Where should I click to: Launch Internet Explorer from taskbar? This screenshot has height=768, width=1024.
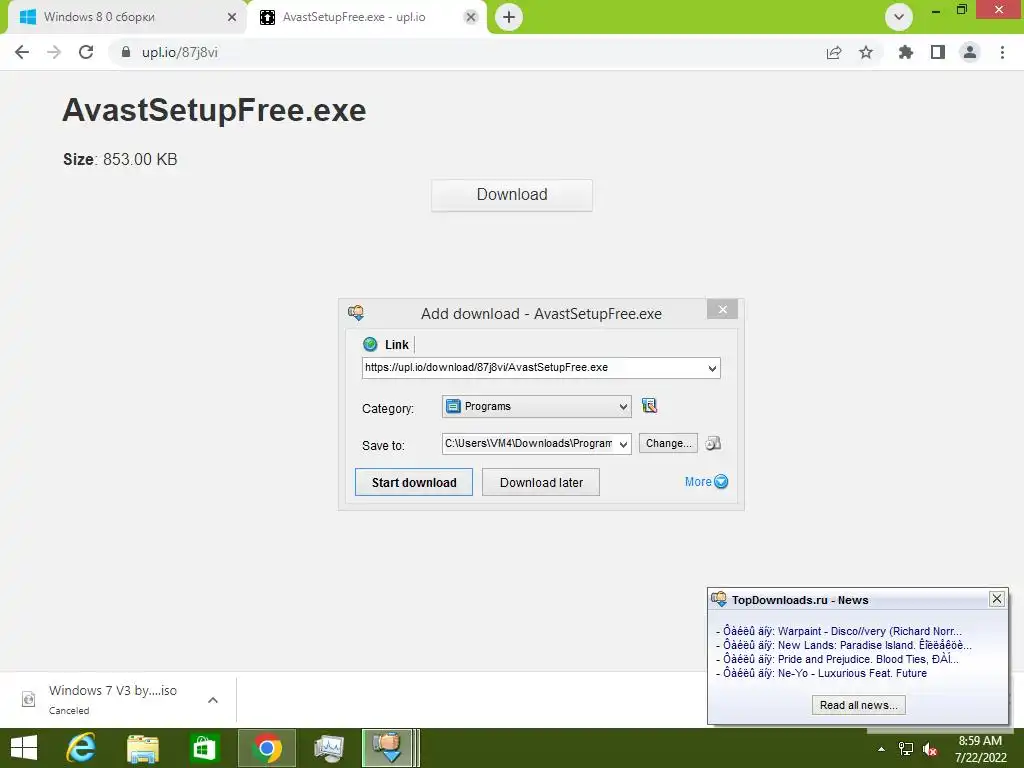point(81,748)
